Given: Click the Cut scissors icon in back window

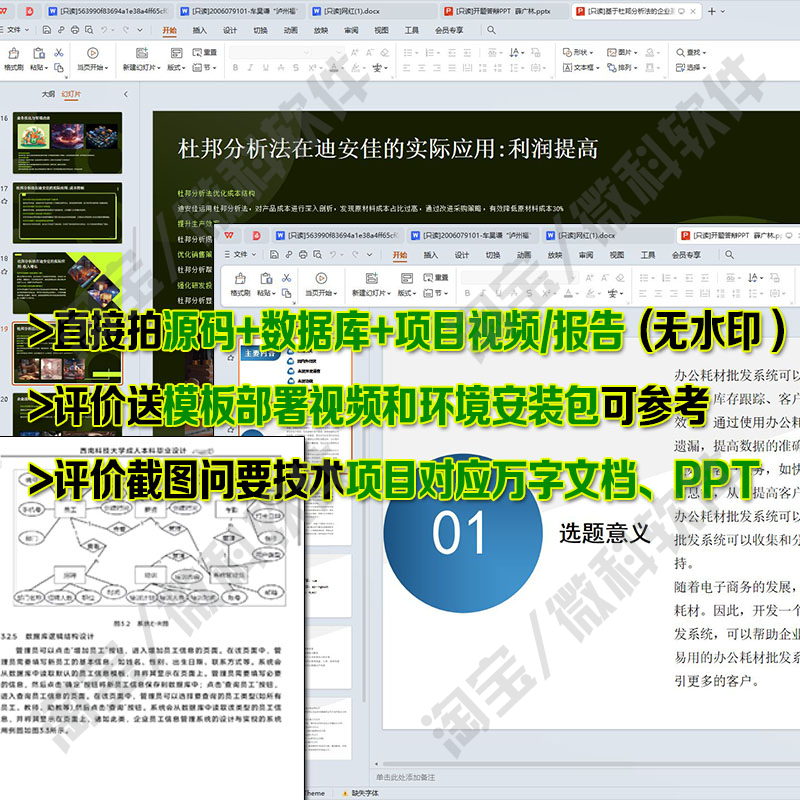Looking at the screenshot, I should point(59,53).
